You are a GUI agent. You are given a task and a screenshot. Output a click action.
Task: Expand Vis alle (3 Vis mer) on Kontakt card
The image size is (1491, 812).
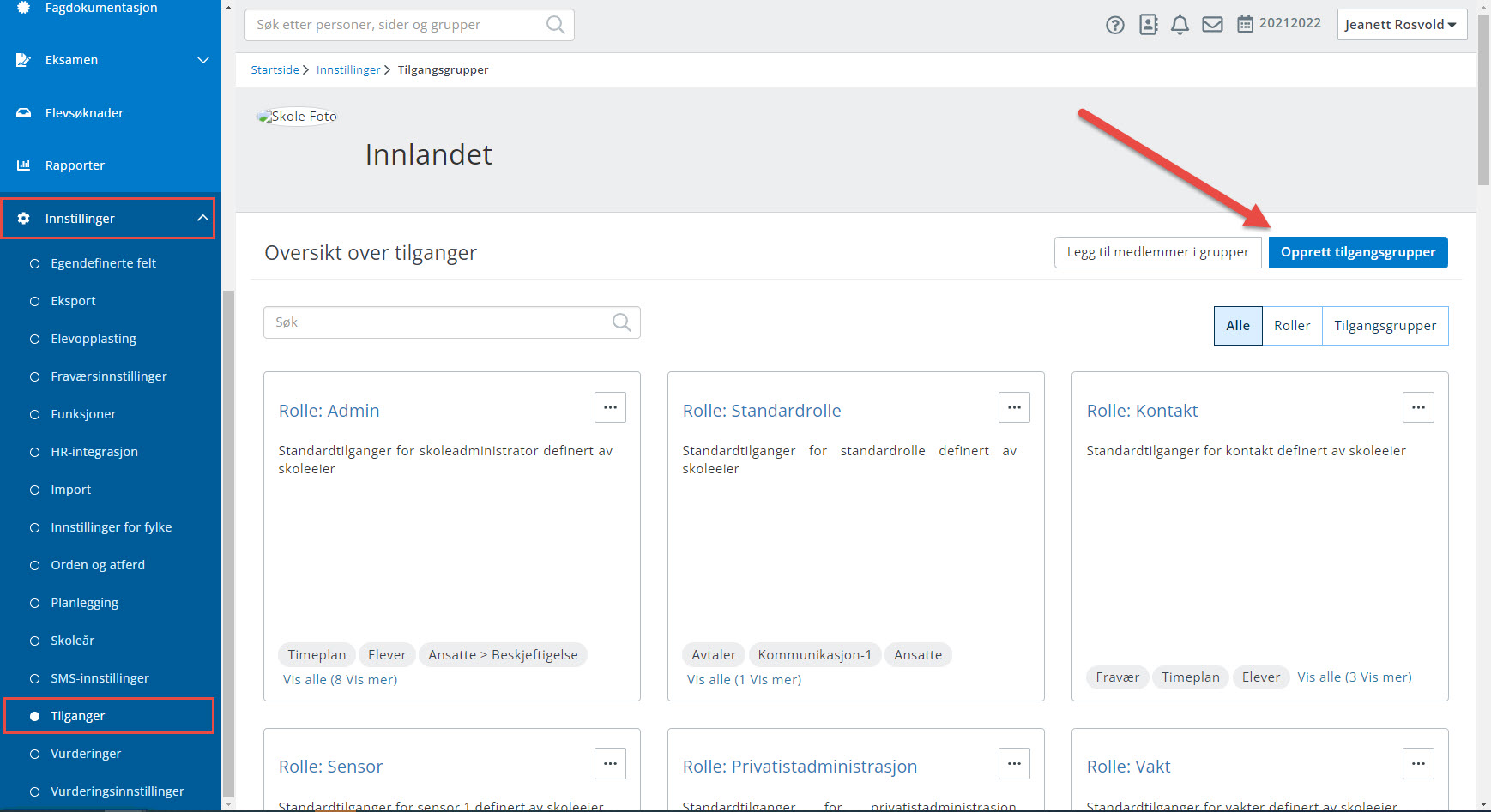[x=1355, y=677]
